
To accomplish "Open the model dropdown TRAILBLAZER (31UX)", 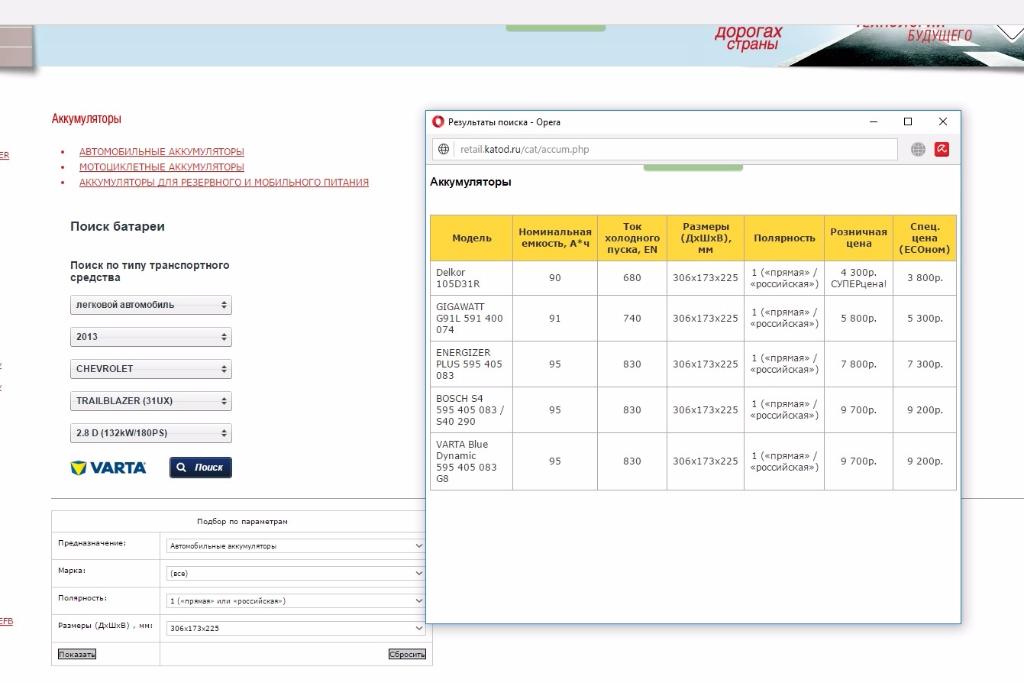I will coord(151,401).
